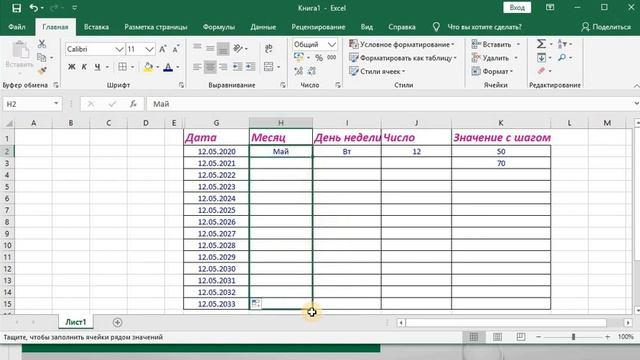Click the text orientation icon
This screenshot has width=640, height=360.
click(238, 49)
